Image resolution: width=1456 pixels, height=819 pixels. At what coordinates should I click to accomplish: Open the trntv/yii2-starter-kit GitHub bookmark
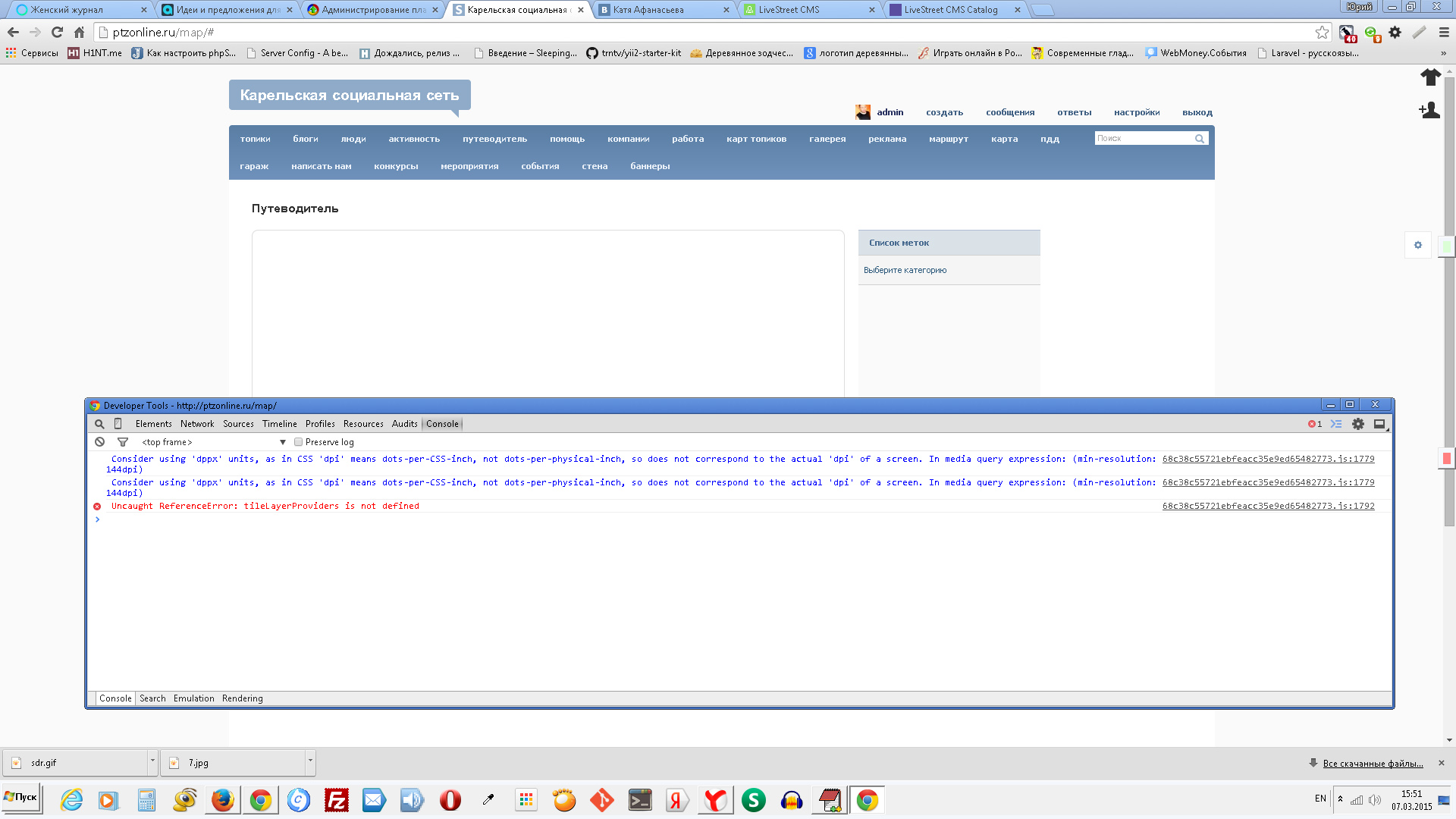point(633,53)
